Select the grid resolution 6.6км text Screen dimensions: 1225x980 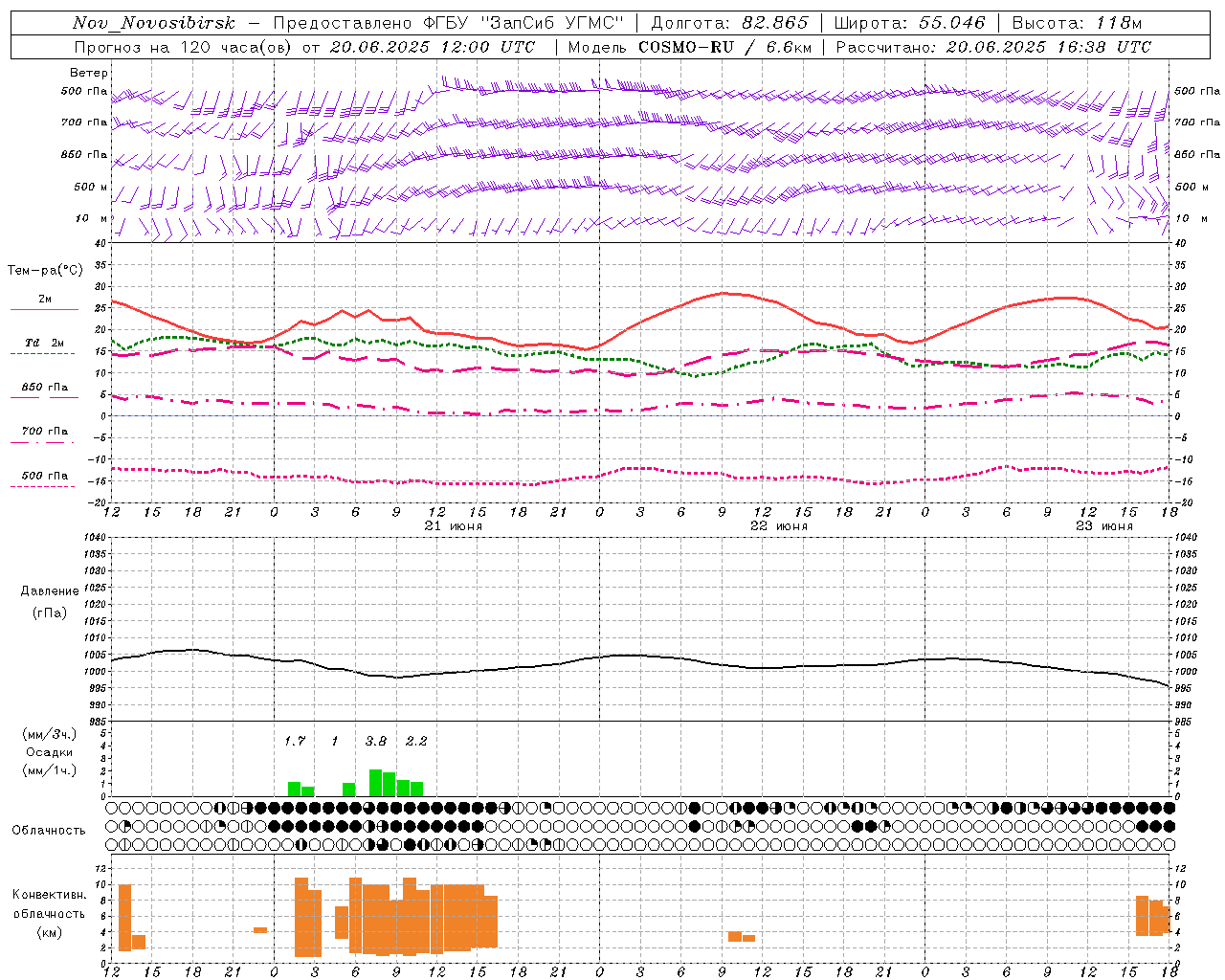coord(789,47)
